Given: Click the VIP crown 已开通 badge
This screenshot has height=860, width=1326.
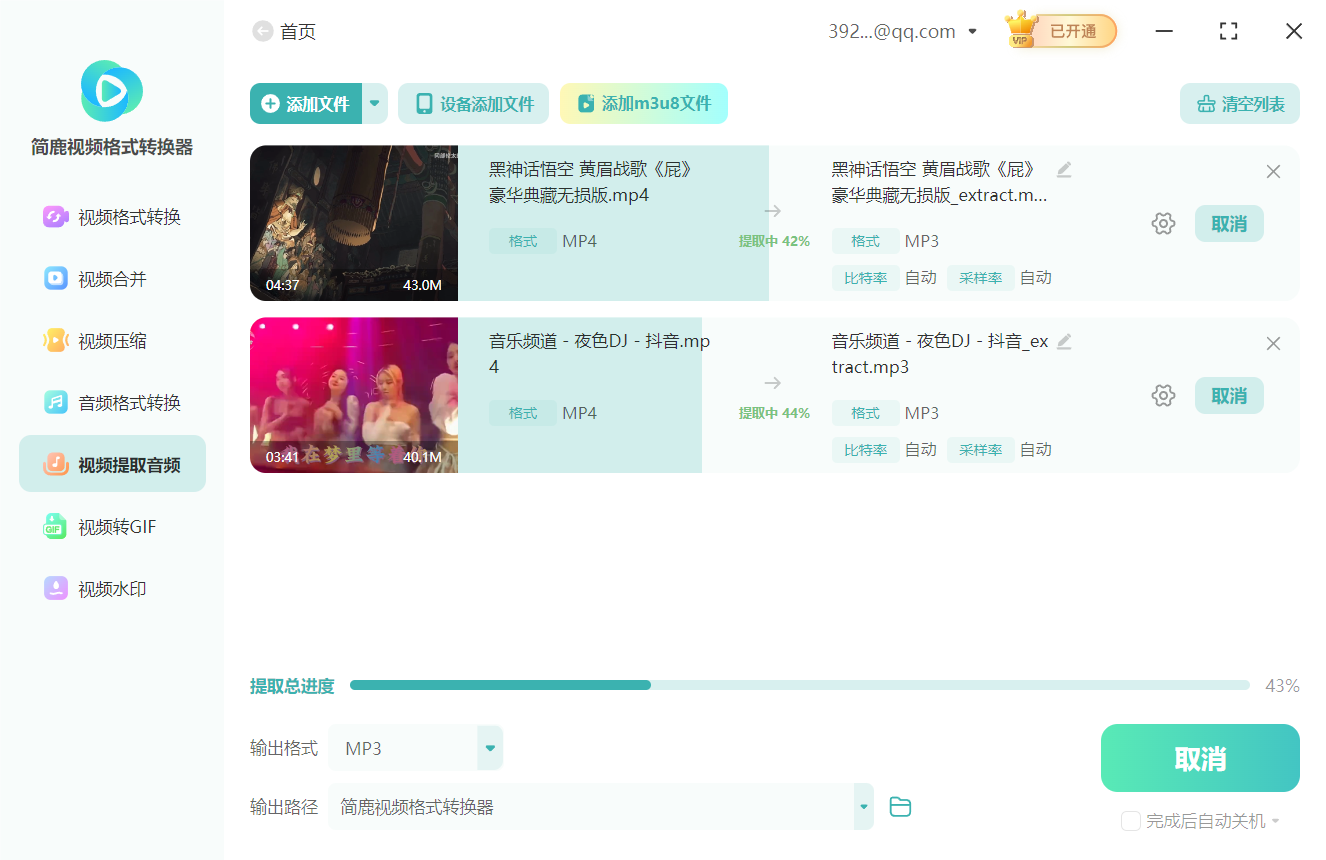Looking at the screenshot, I should click(x=1061, y=31).
